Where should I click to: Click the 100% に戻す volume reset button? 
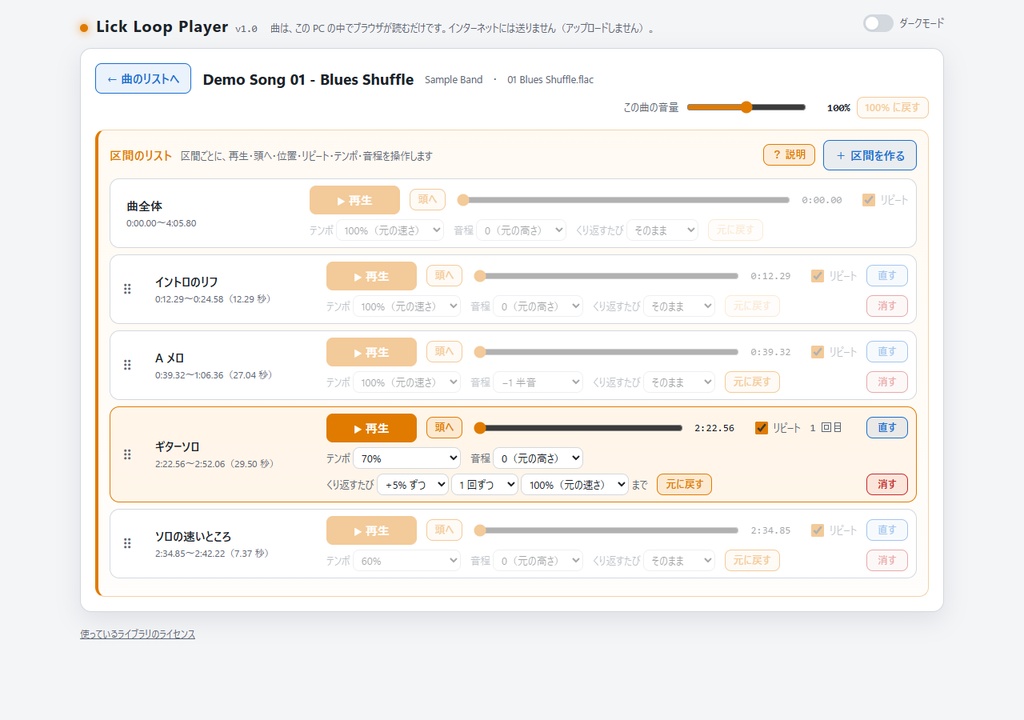click(892, 108)
